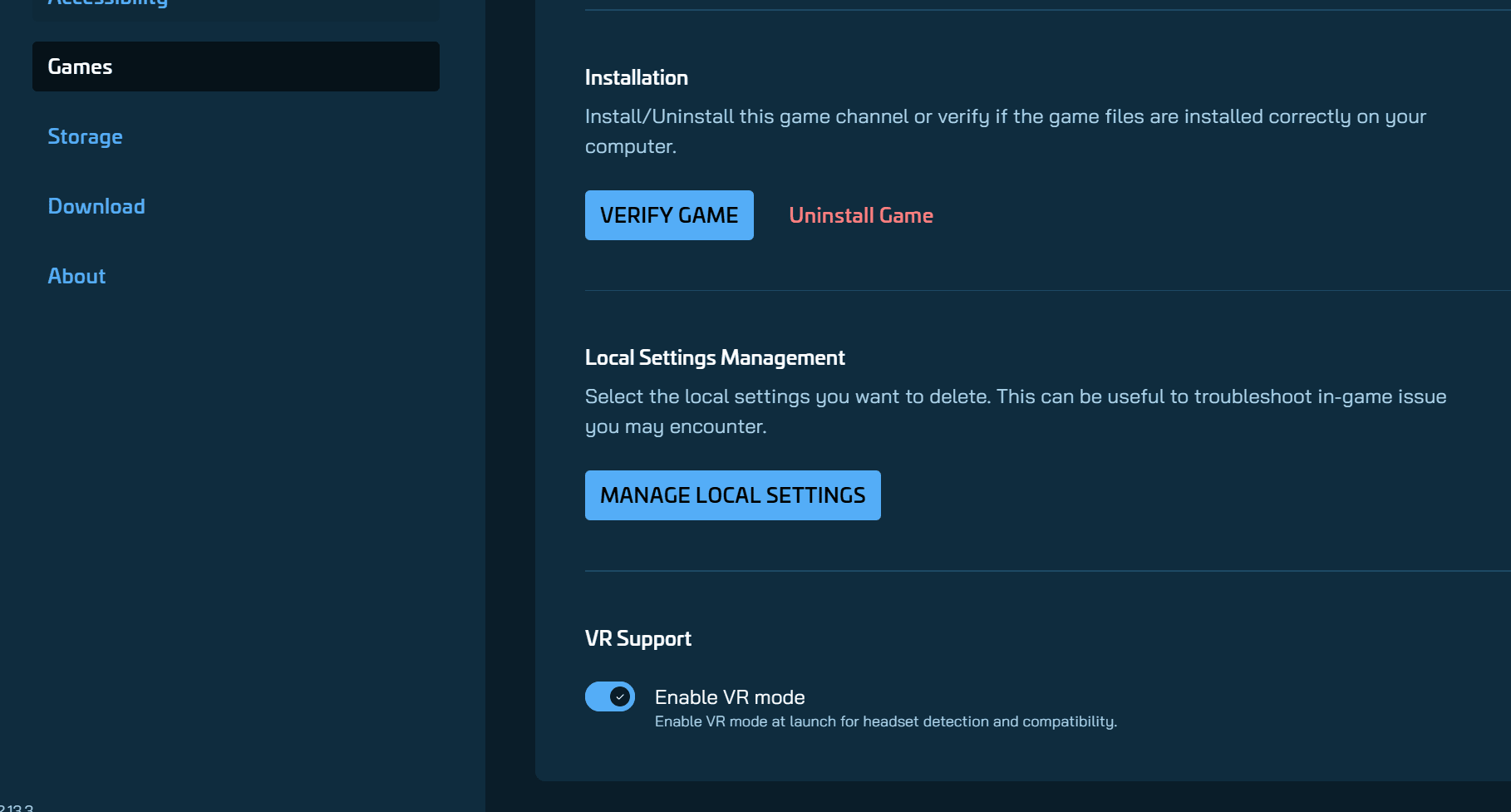Click the VR headset detection description text
This screenshot has height=812, width=1511.
[x=886, y=721]
